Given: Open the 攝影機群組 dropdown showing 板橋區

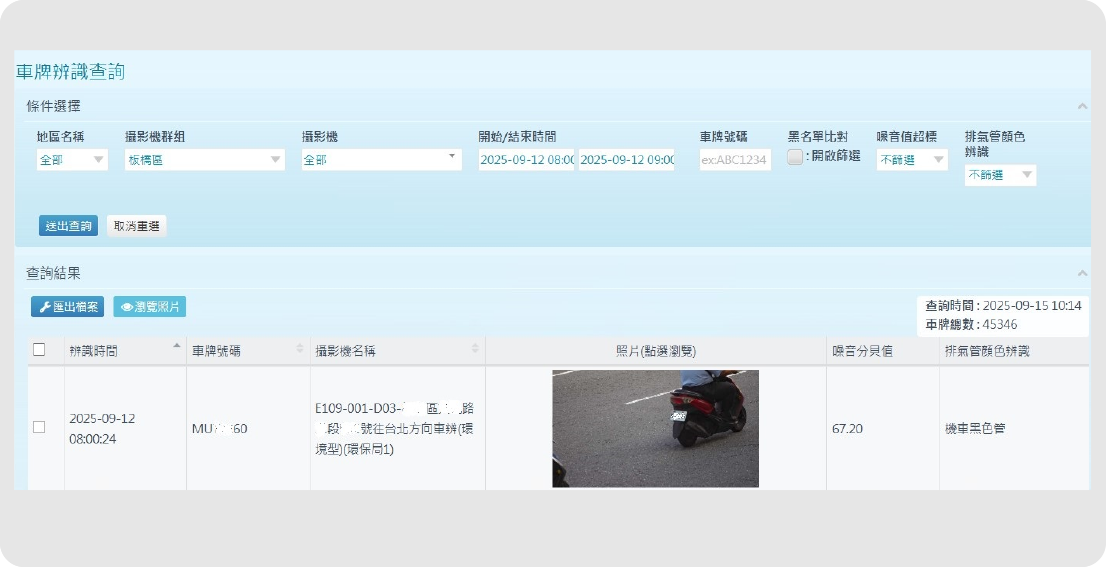Looking at the screenshot, I should click(204, 160).
